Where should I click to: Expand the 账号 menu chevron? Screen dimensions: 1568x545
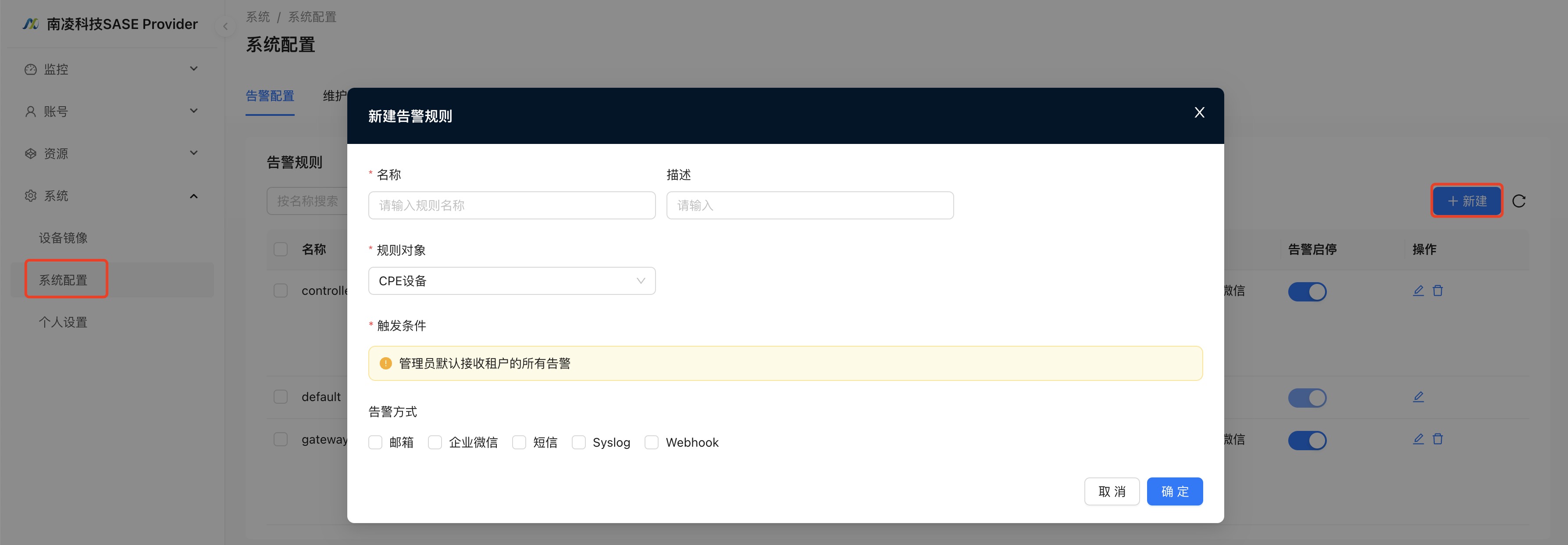[193, 111]
